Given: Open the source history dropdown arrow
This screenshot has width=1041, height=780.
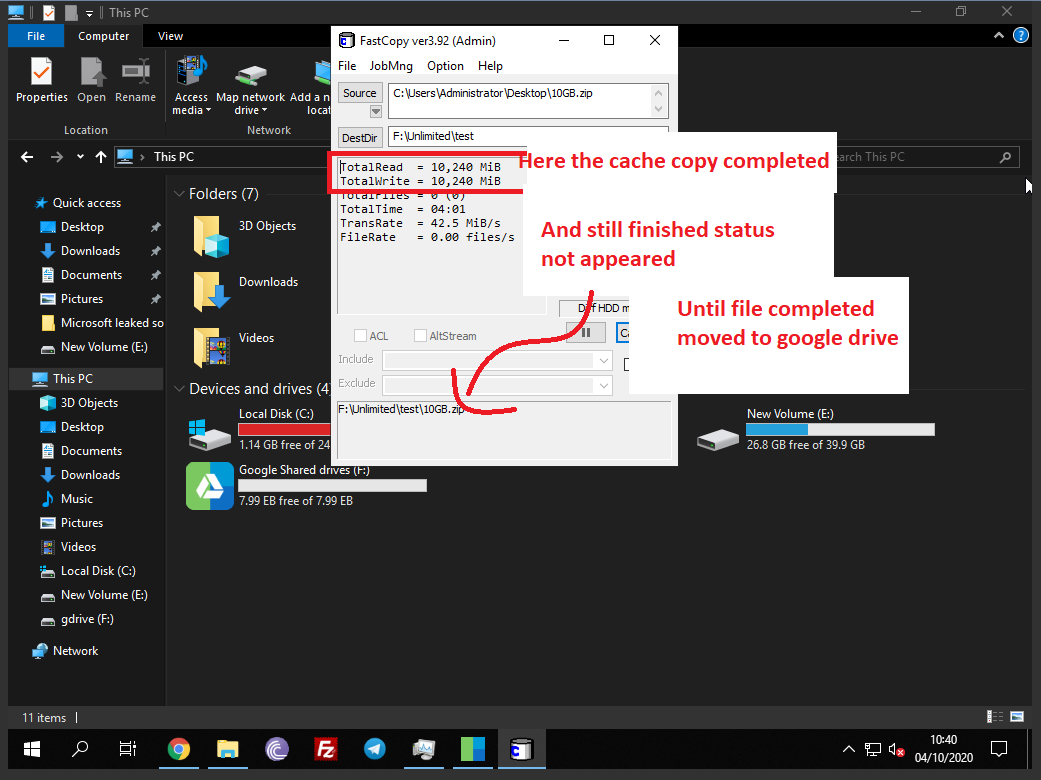Looking at the screenshot, I should click(376, 112).
